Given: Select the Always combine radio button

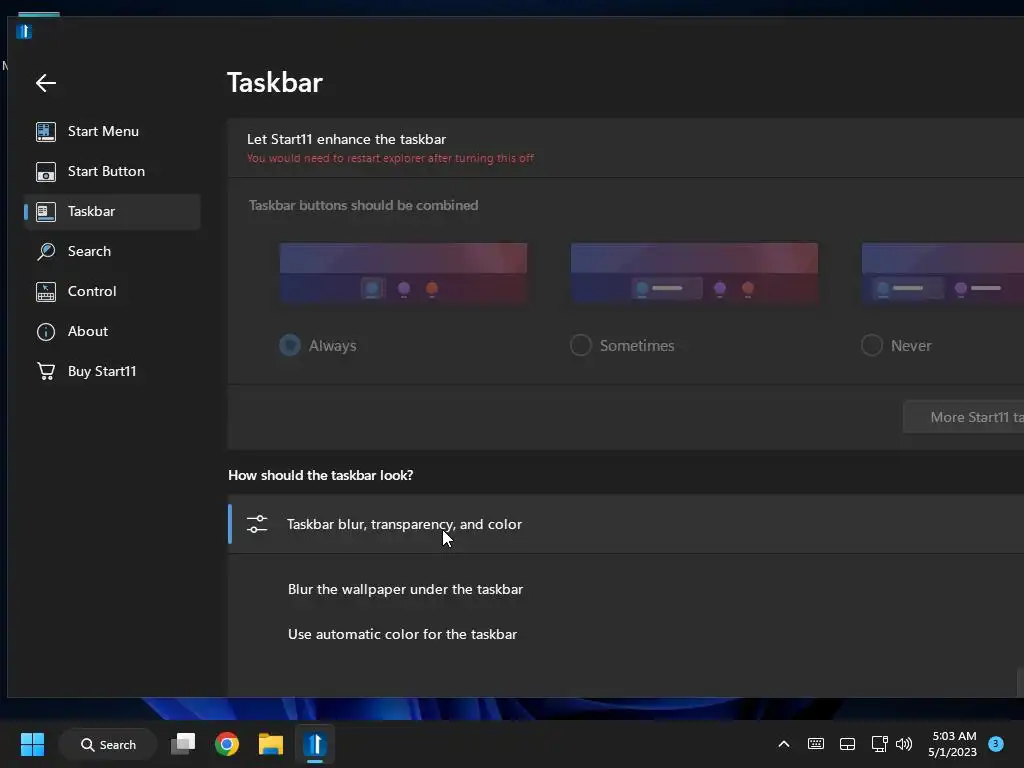Looking at the screenshot, I should (290, 345).
